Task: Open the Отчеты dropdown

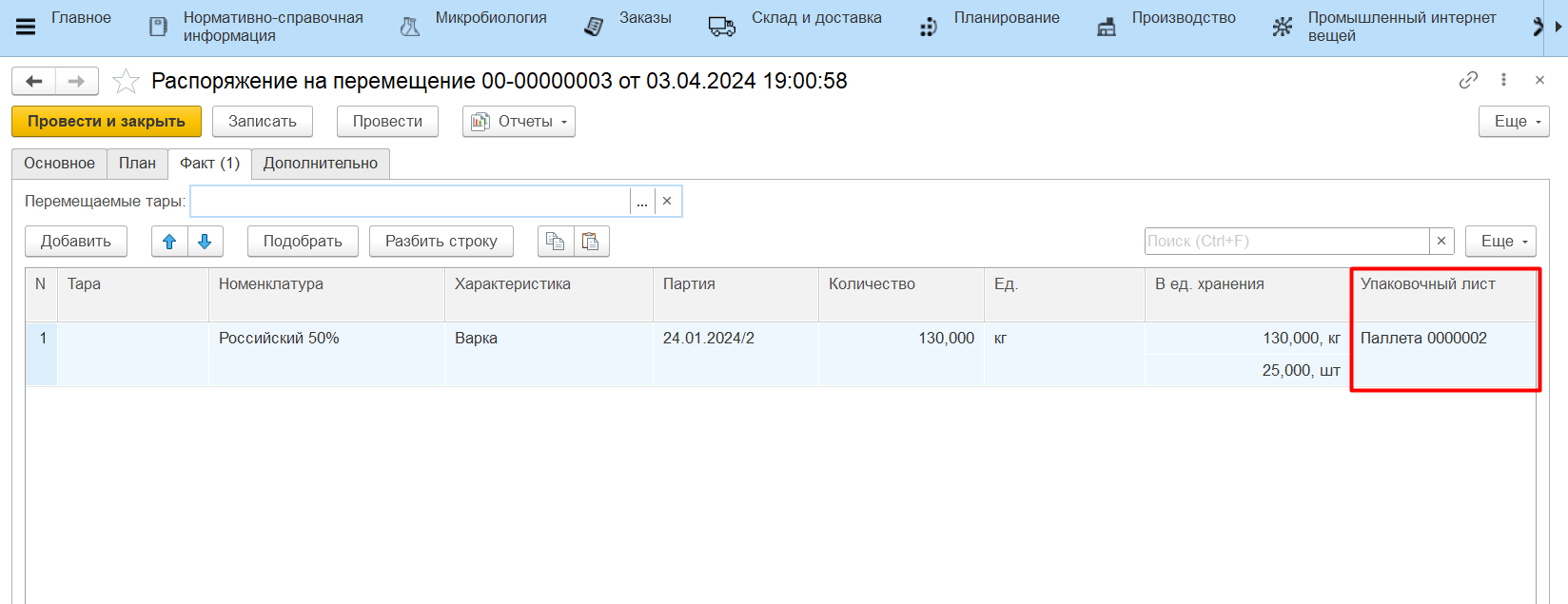Action: coord(519,122)
